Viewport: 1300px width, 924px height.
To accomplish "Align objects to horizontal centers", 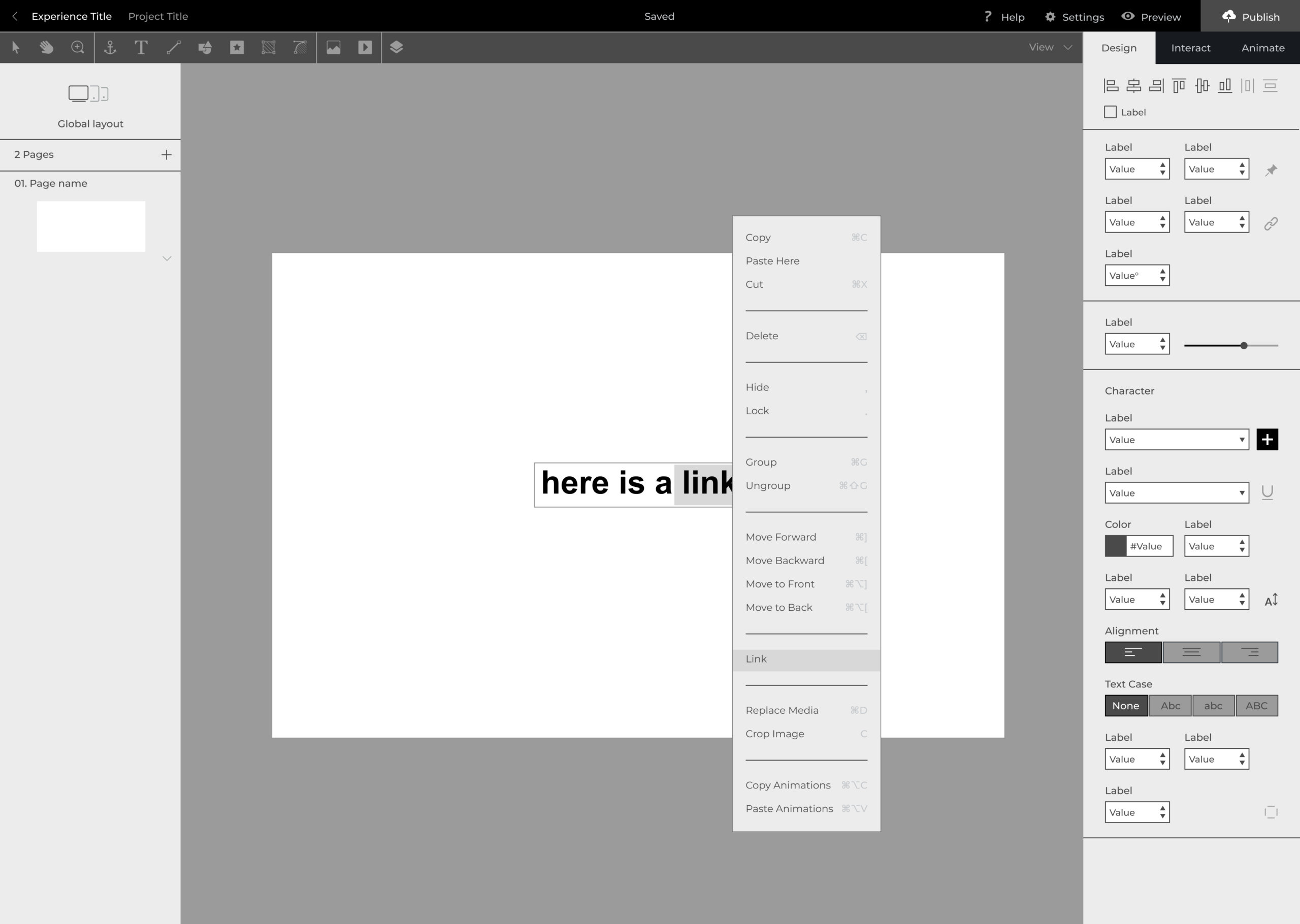I will [x=1134, y=86].
